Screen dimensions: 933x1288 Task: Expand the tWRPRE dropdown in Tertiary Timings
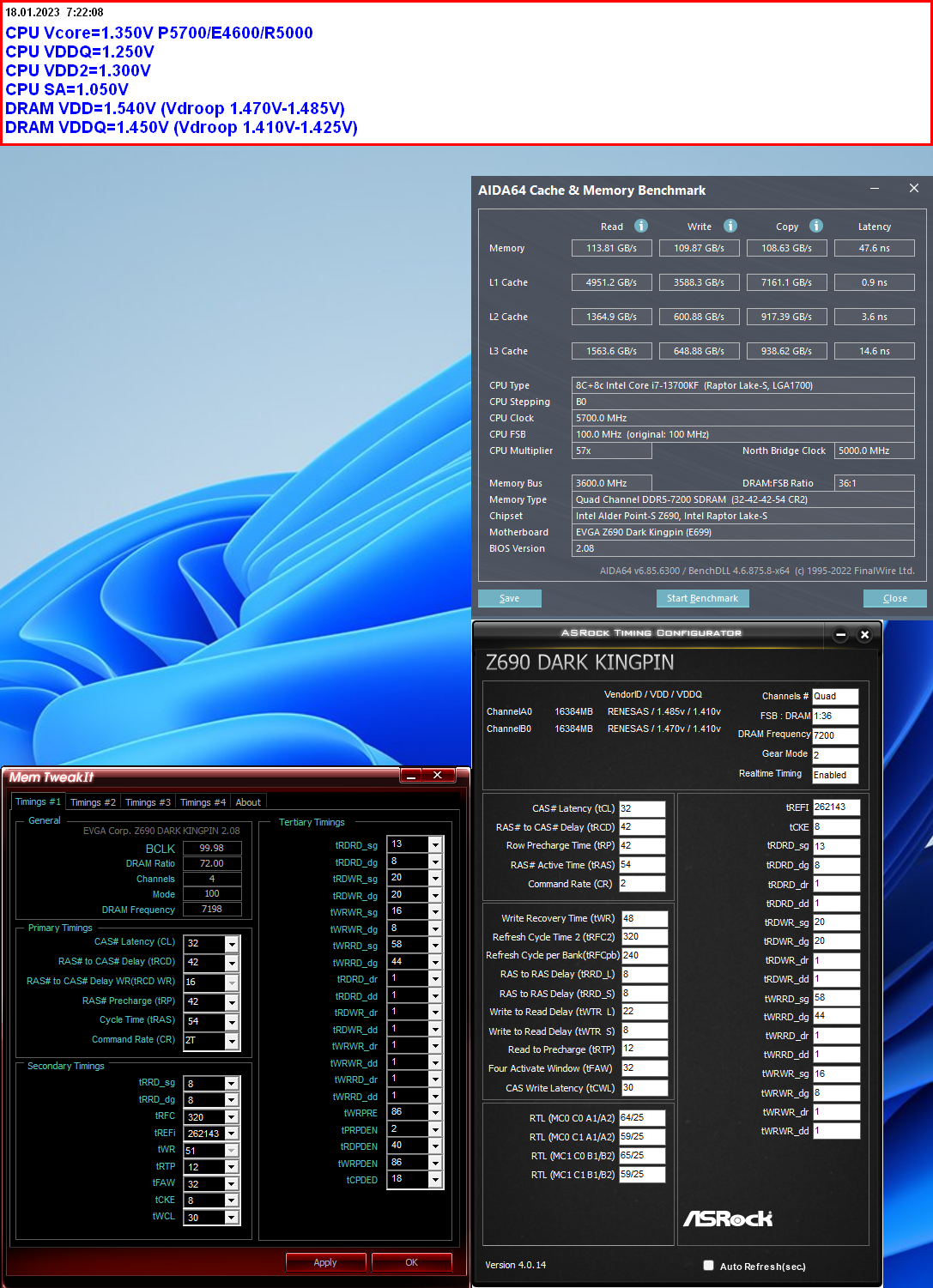[x=435, y=1113]
